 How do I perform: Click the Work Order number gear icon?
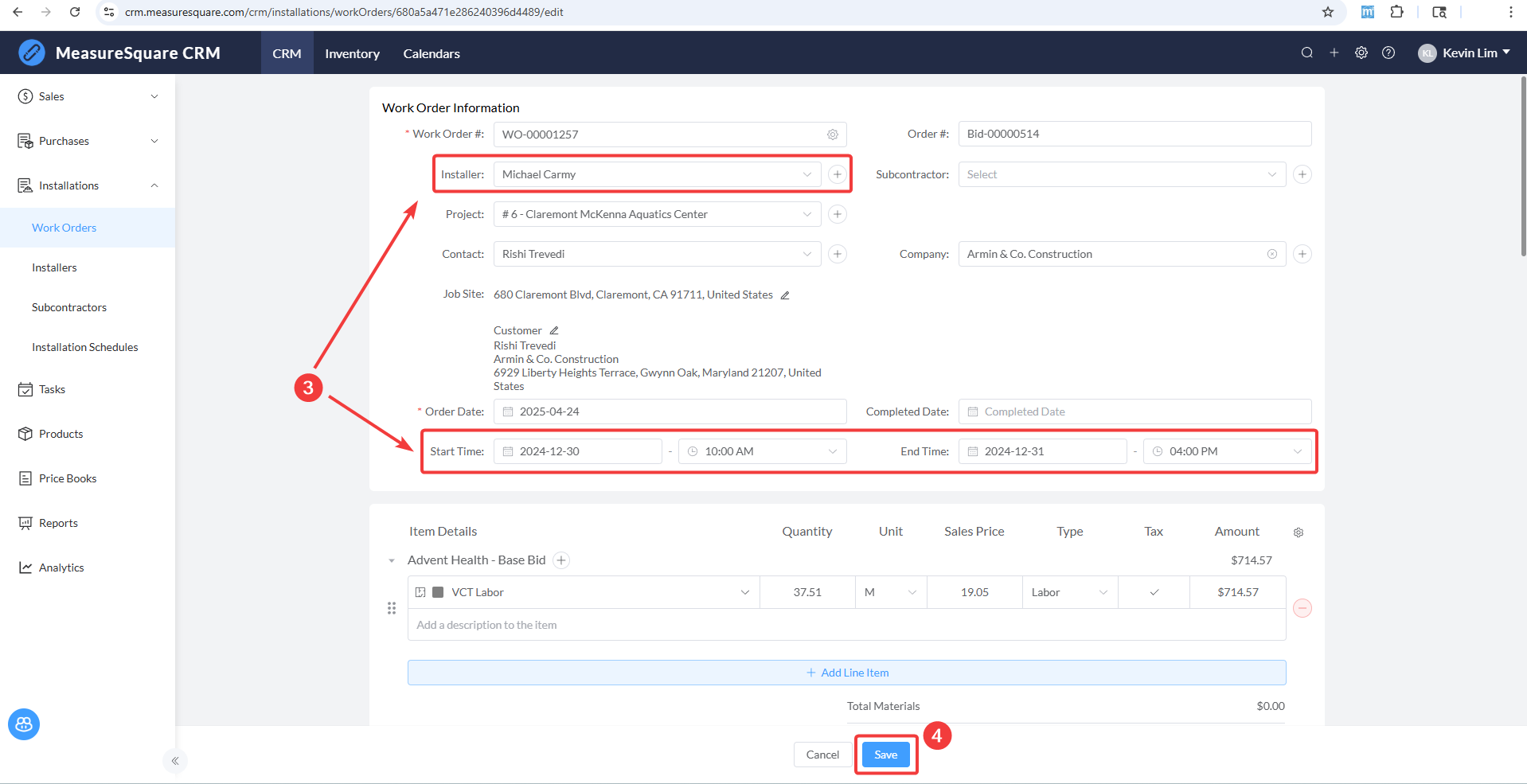[833, 135]
